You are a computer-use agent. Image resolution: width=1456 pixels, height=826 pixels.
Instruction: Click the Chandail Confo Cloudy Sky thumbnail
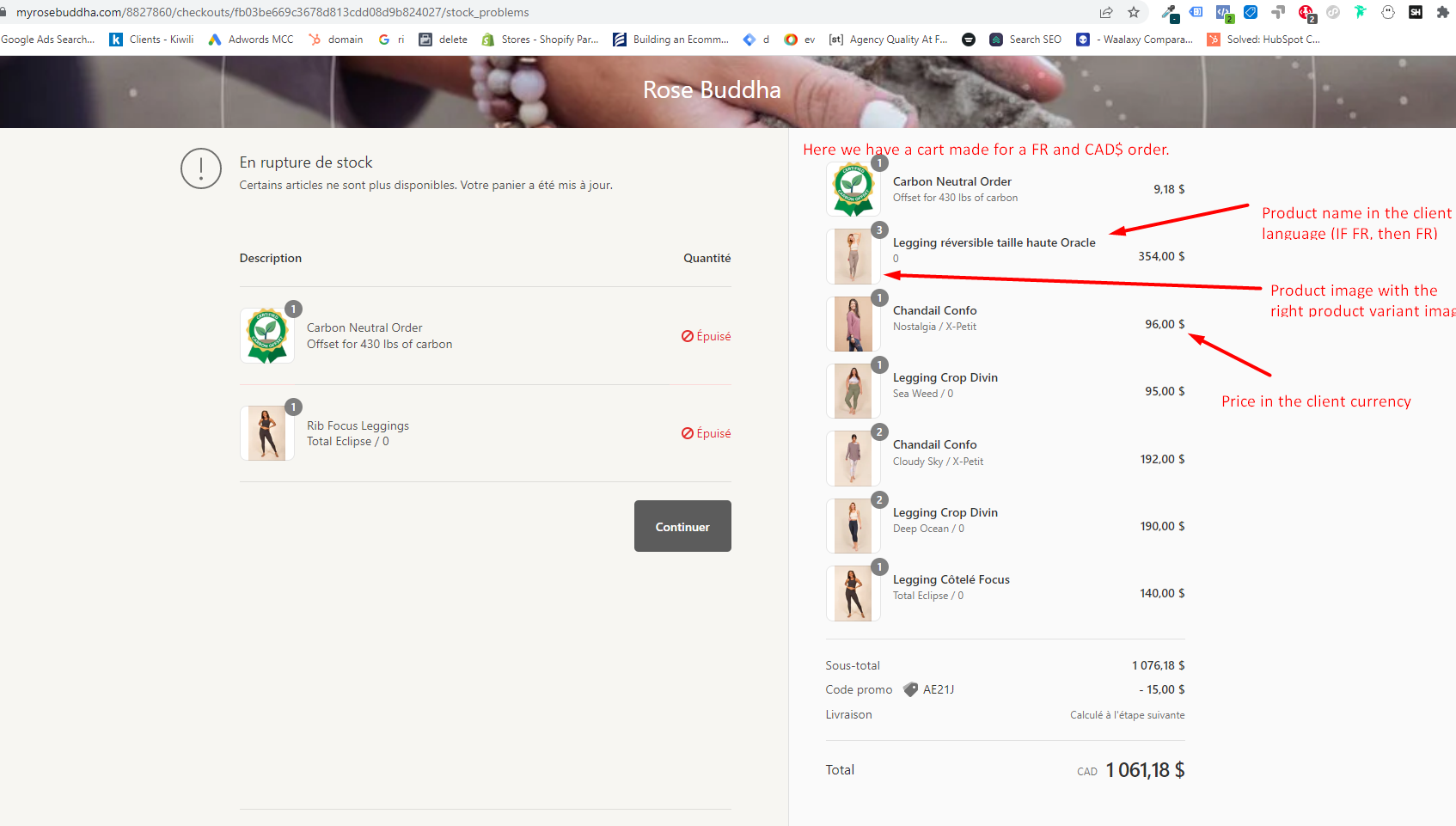(x=853, y=458)
